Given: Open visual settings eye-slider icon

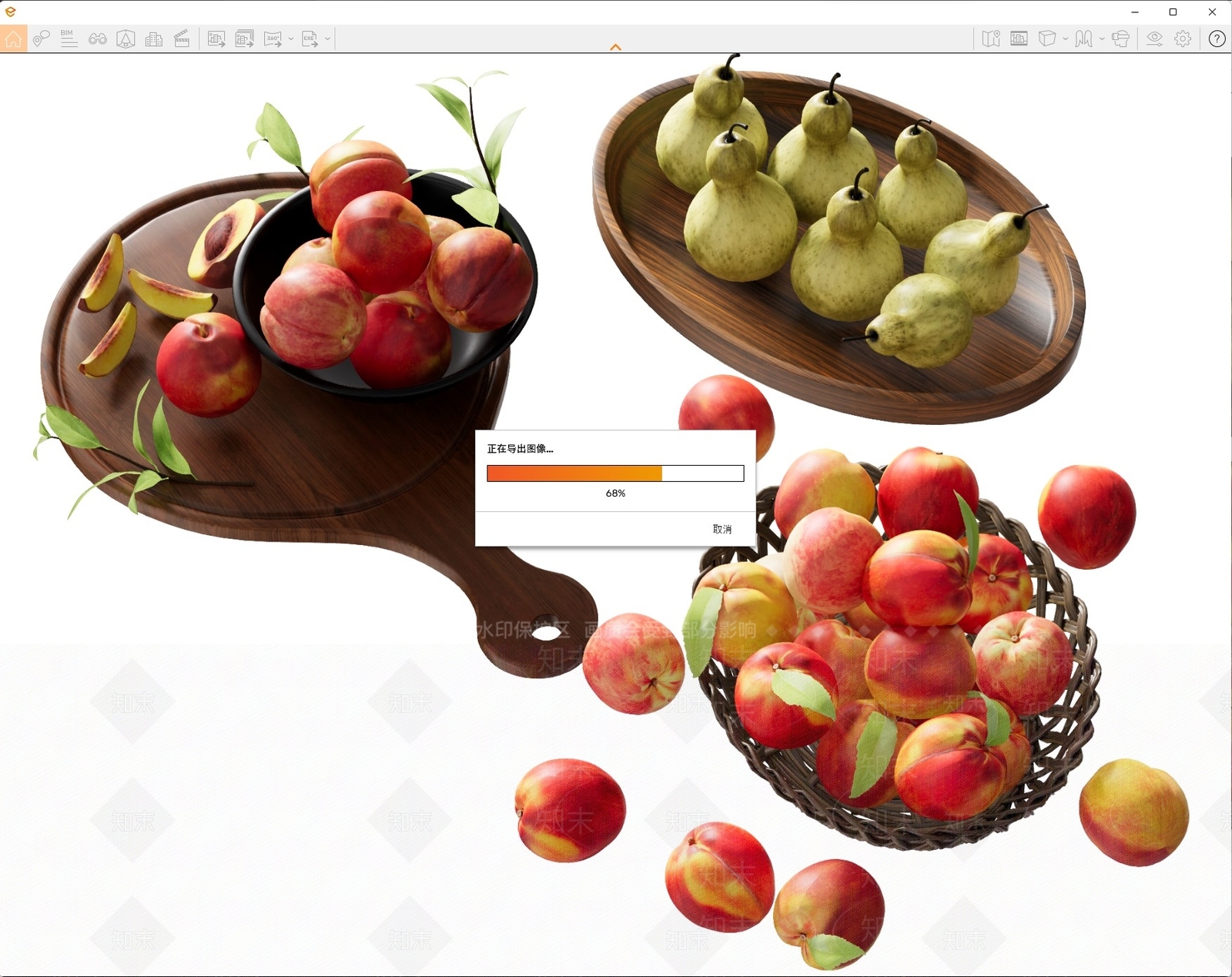Looking at the screenshot, I should [x=1153, y=38].
